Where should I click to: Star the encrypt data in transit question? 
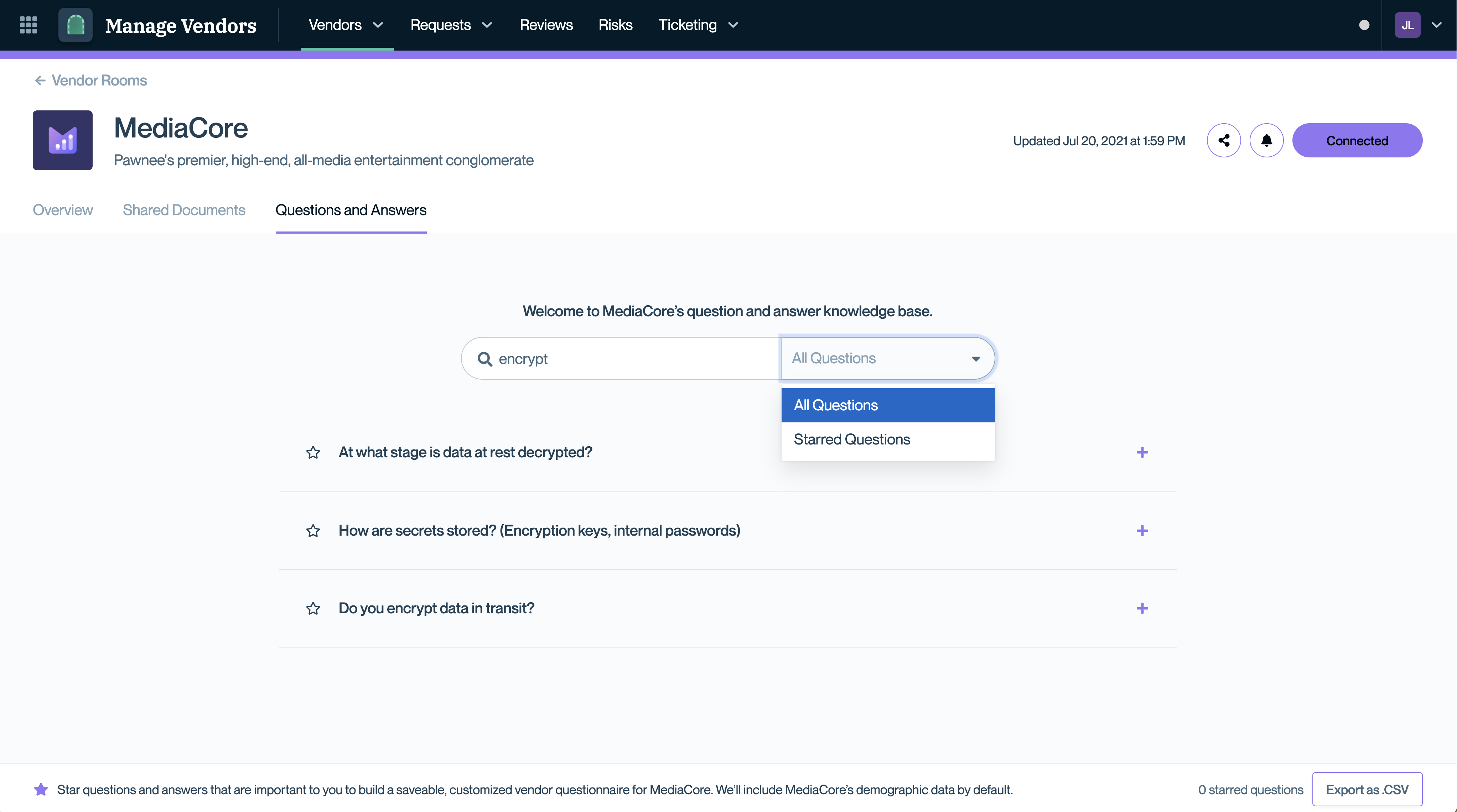[x=313, y=608]
